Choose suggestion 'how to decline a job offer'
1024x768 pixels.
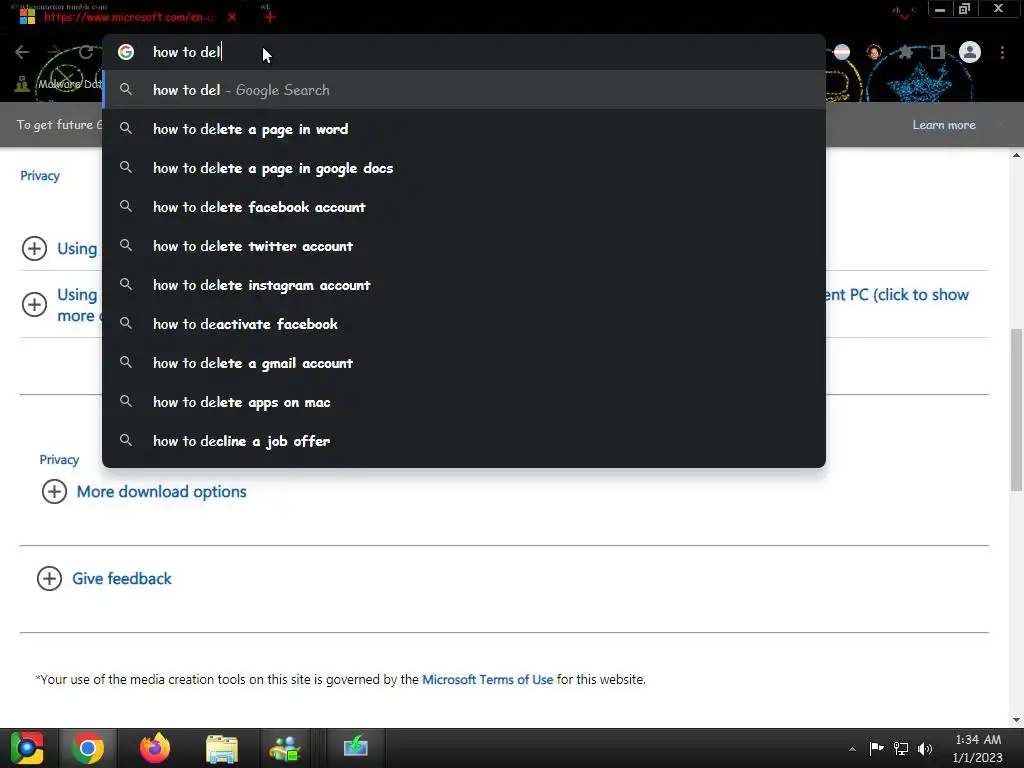click(464, 441)
